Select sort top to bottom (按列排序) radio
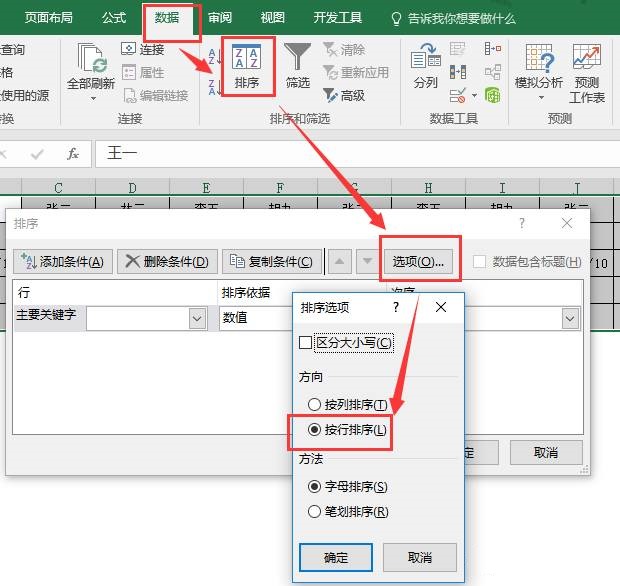This screenshot has width=620, height=586. point(315,405)
